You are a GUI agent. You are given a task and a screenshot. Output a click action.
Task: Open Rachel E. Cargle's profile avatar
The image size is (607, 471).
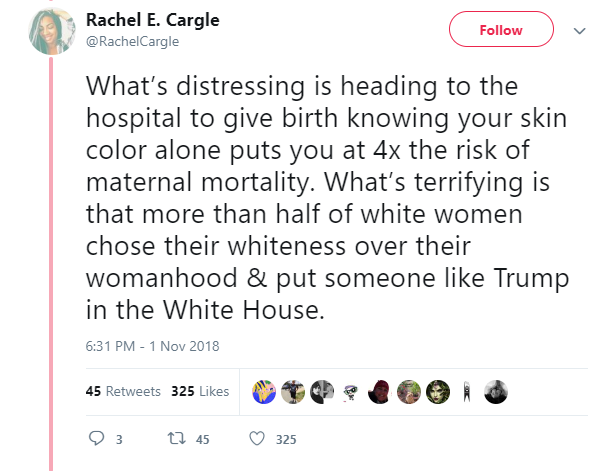pyautogui.click(x=52, y=31)
